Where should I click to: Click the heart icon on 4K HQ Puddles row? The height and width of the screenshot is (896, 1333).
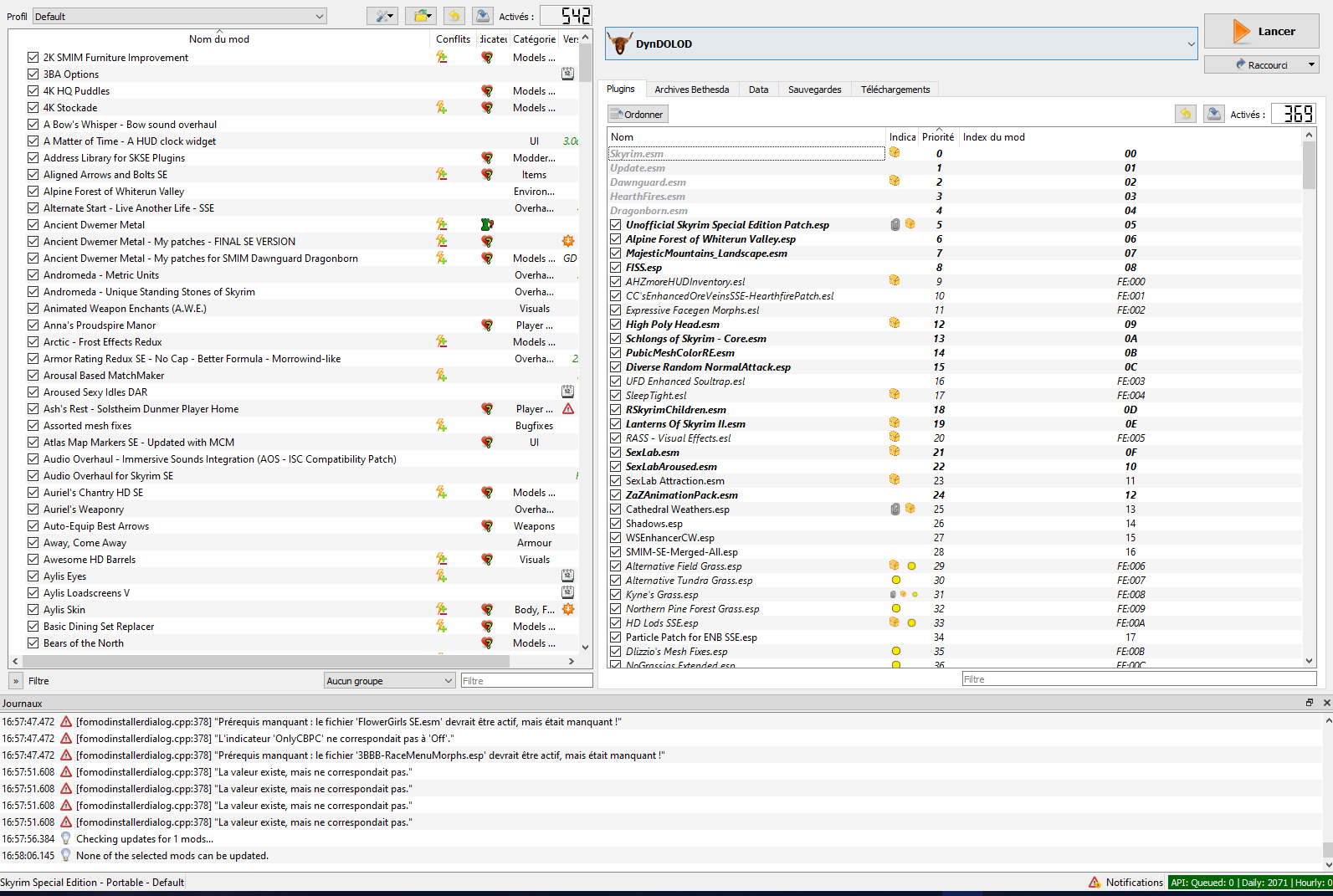point(487,91)
